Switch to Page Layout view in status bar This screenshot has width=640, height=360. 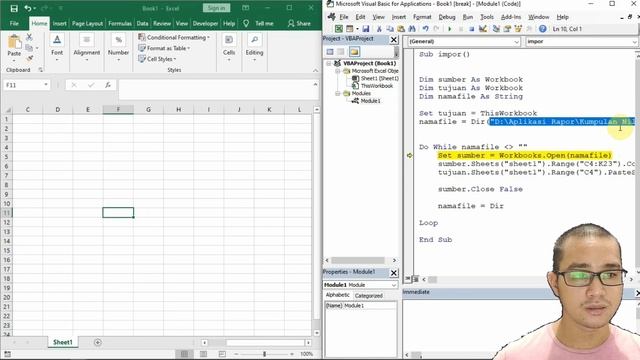203,354
